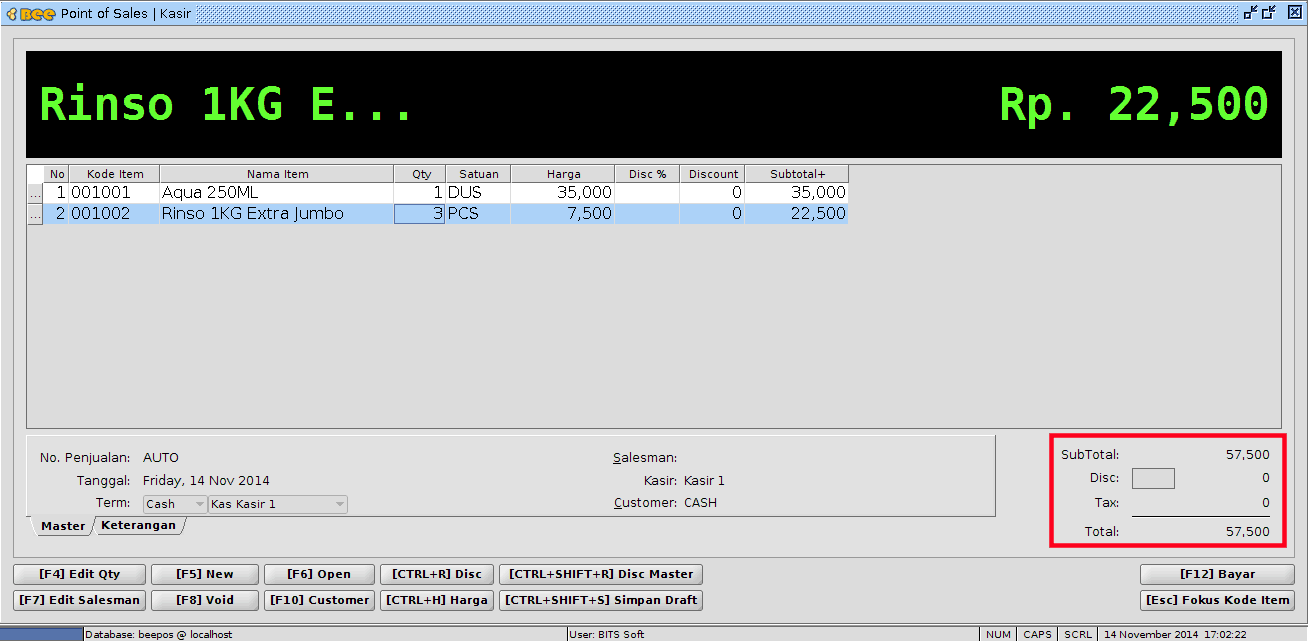
Task: Switch to the Keterangan tab
Action: click(138, 525)
